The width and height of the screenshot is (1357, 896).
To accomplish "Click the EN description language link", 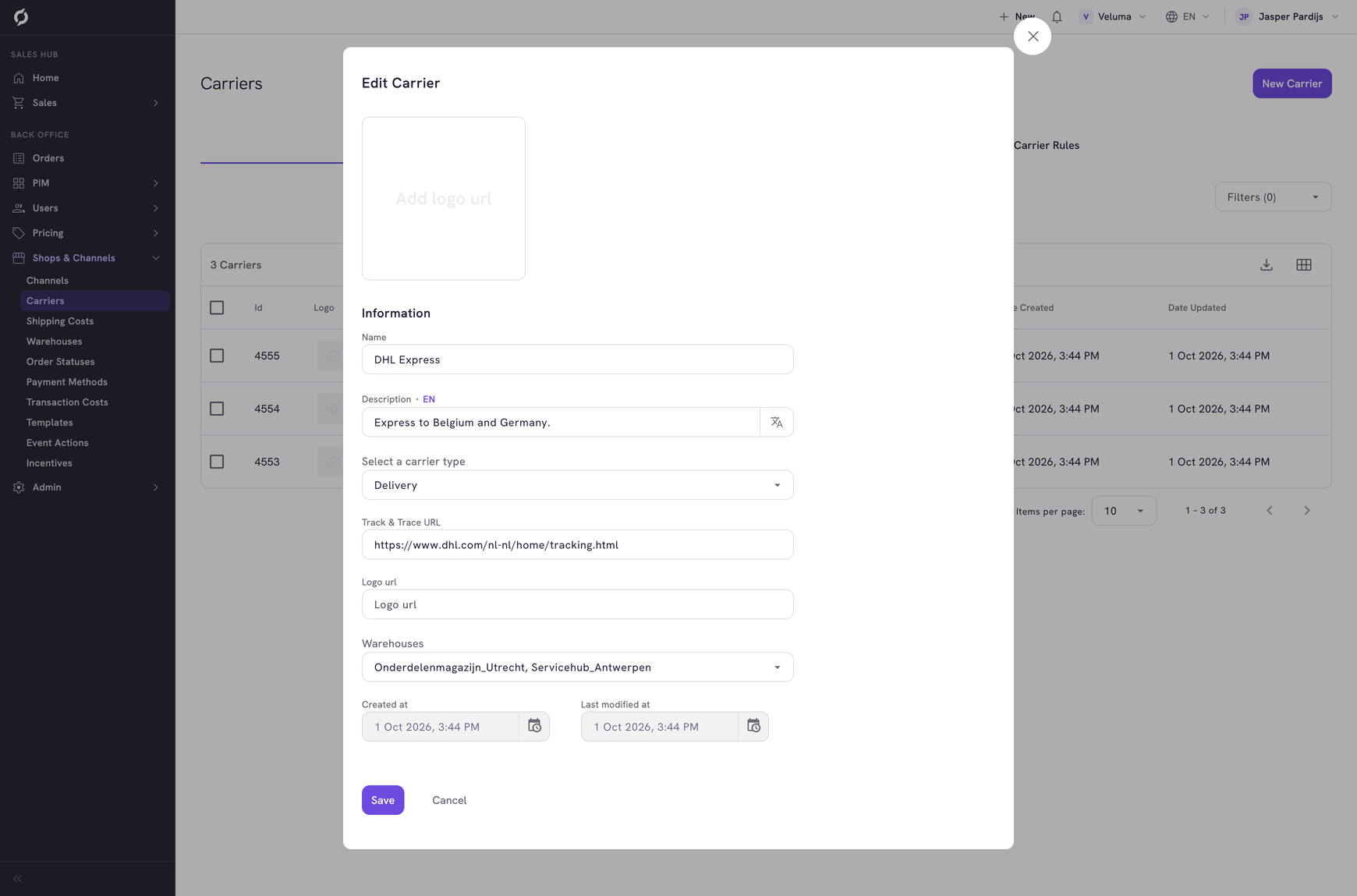I will tap(429, 399).
